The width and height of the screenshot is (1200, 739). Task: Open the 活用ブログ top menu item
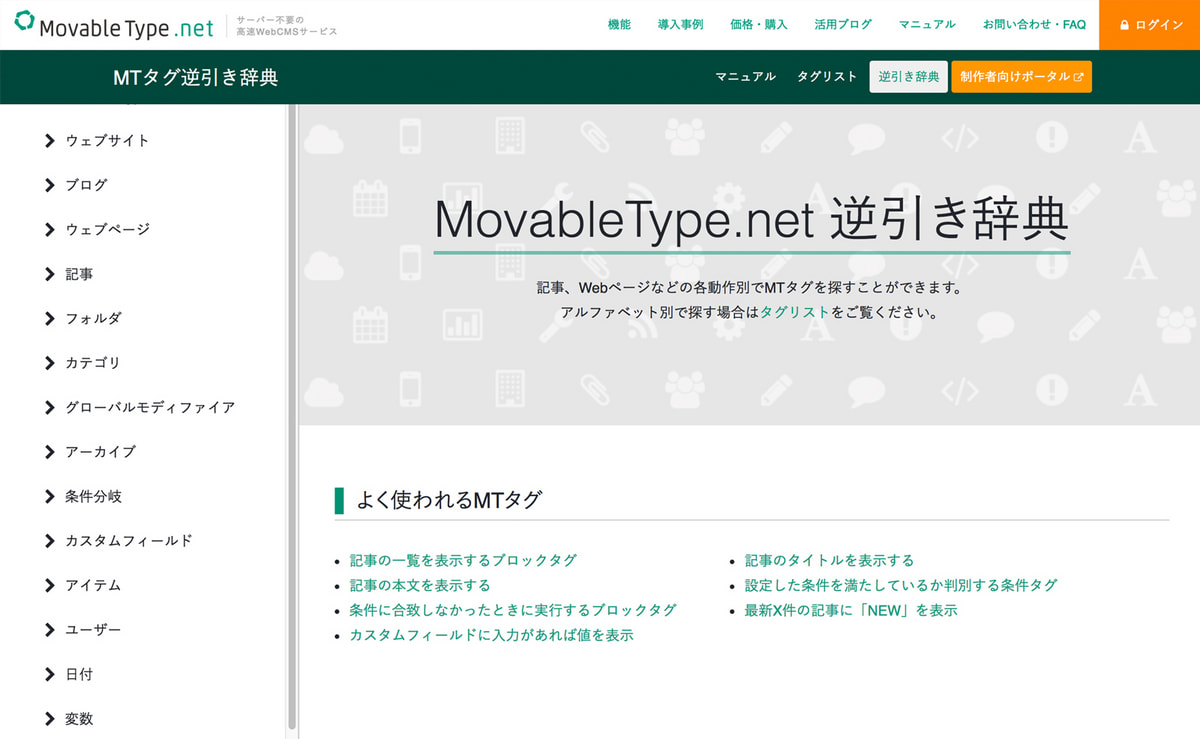pyautogui.click(x=843, y=25)
